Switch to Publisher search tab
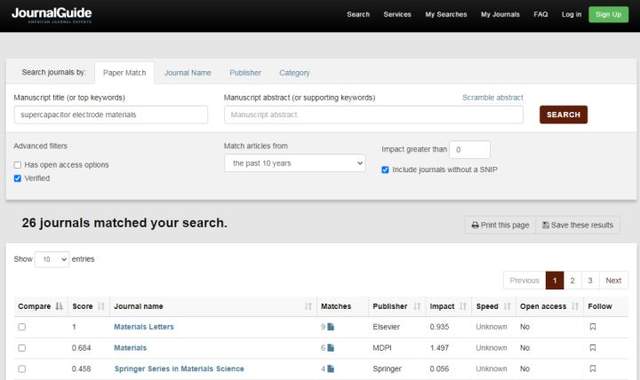The image size is (640, 380). (245, 73)
